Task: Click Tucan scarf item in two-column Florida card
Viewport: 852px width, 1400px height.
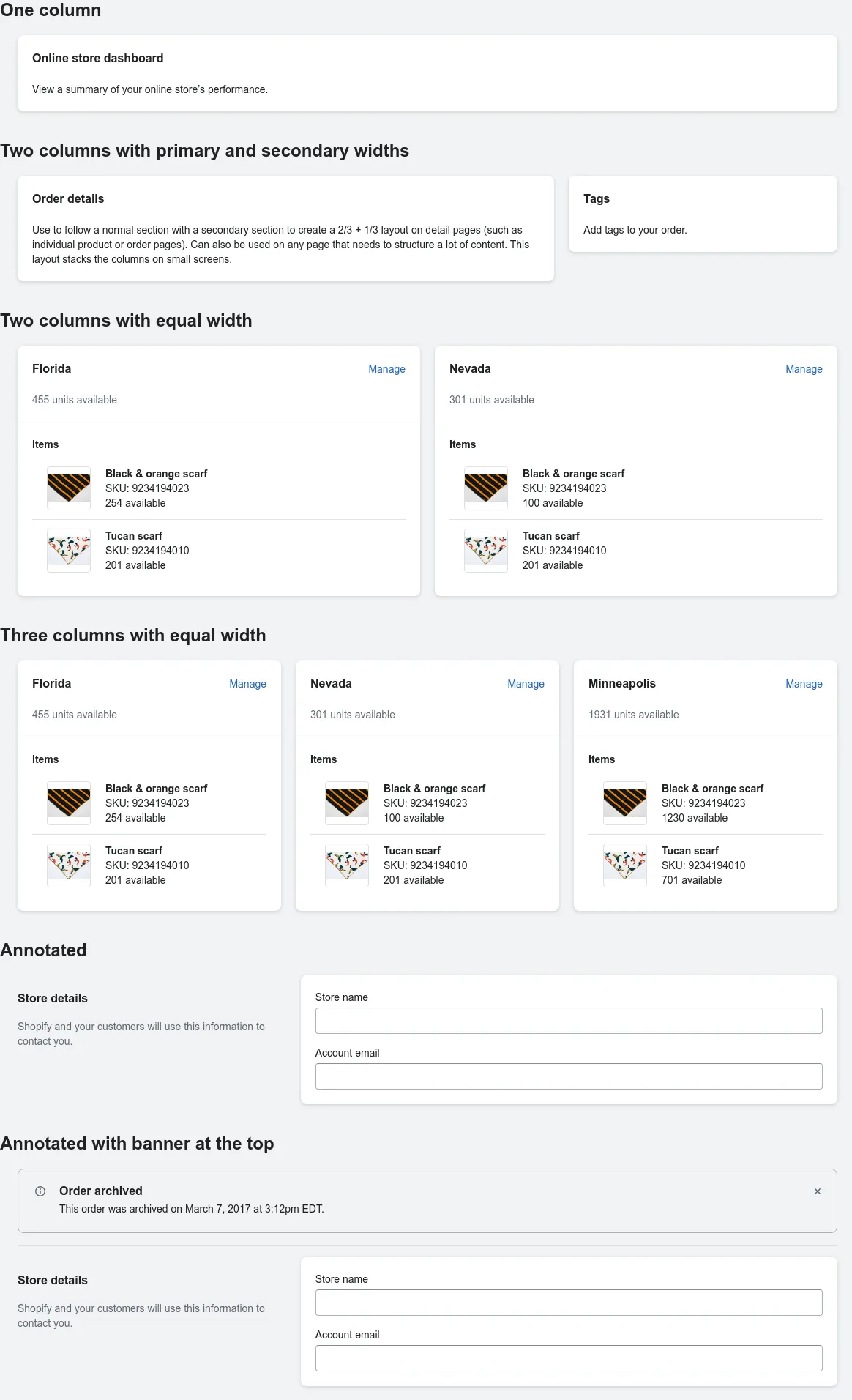Action: [219, 551]
